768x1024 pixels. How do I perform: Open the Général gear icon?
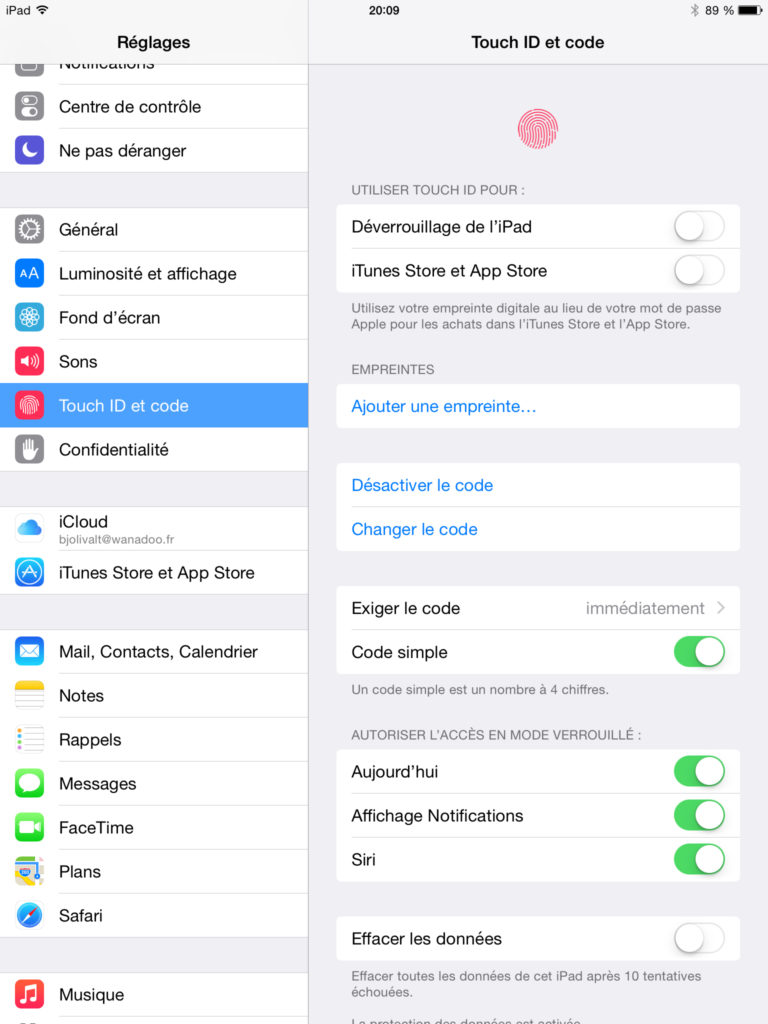pyautogui.click(x=29, y=229)
